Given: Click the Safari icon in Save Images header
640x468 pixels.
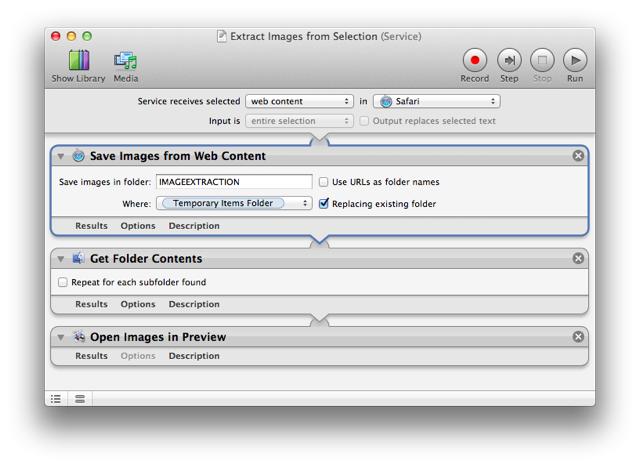Looking at the screenshot, I should [78, 155].
